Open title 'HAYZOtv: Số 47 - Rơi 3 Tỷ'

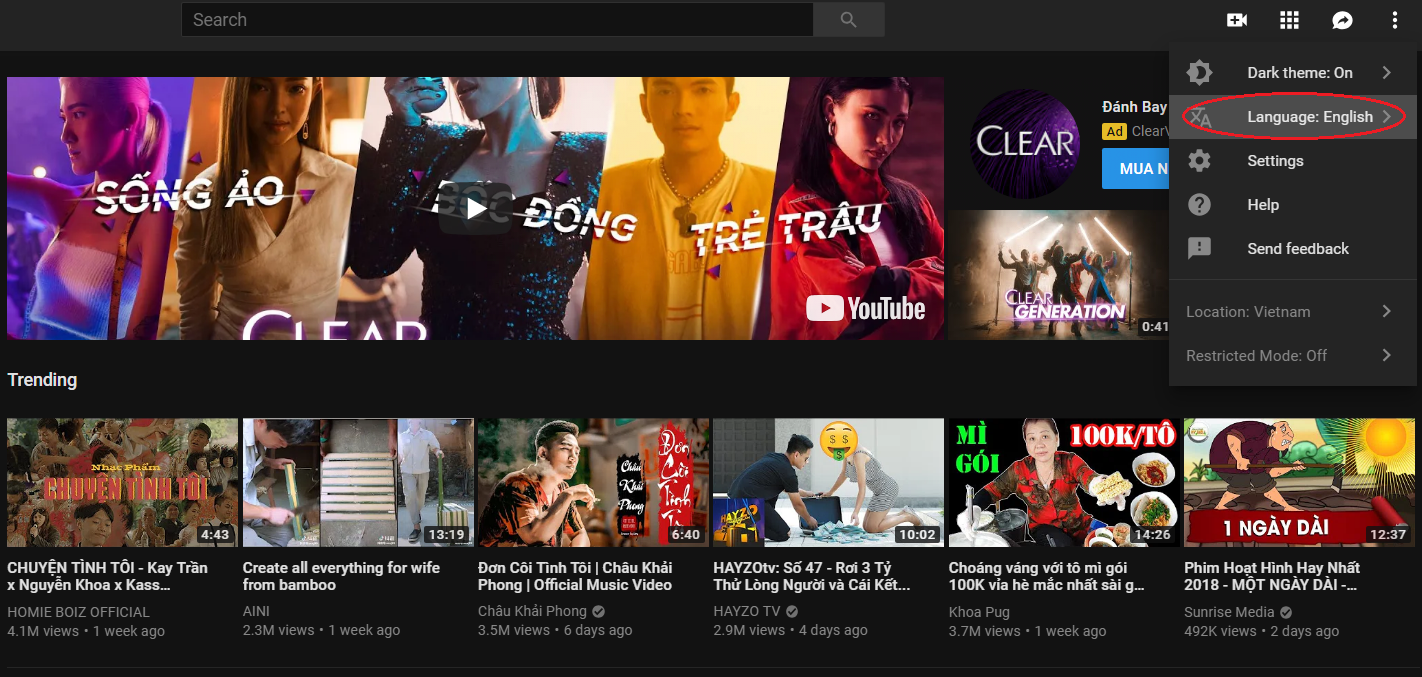click(812, 576)
